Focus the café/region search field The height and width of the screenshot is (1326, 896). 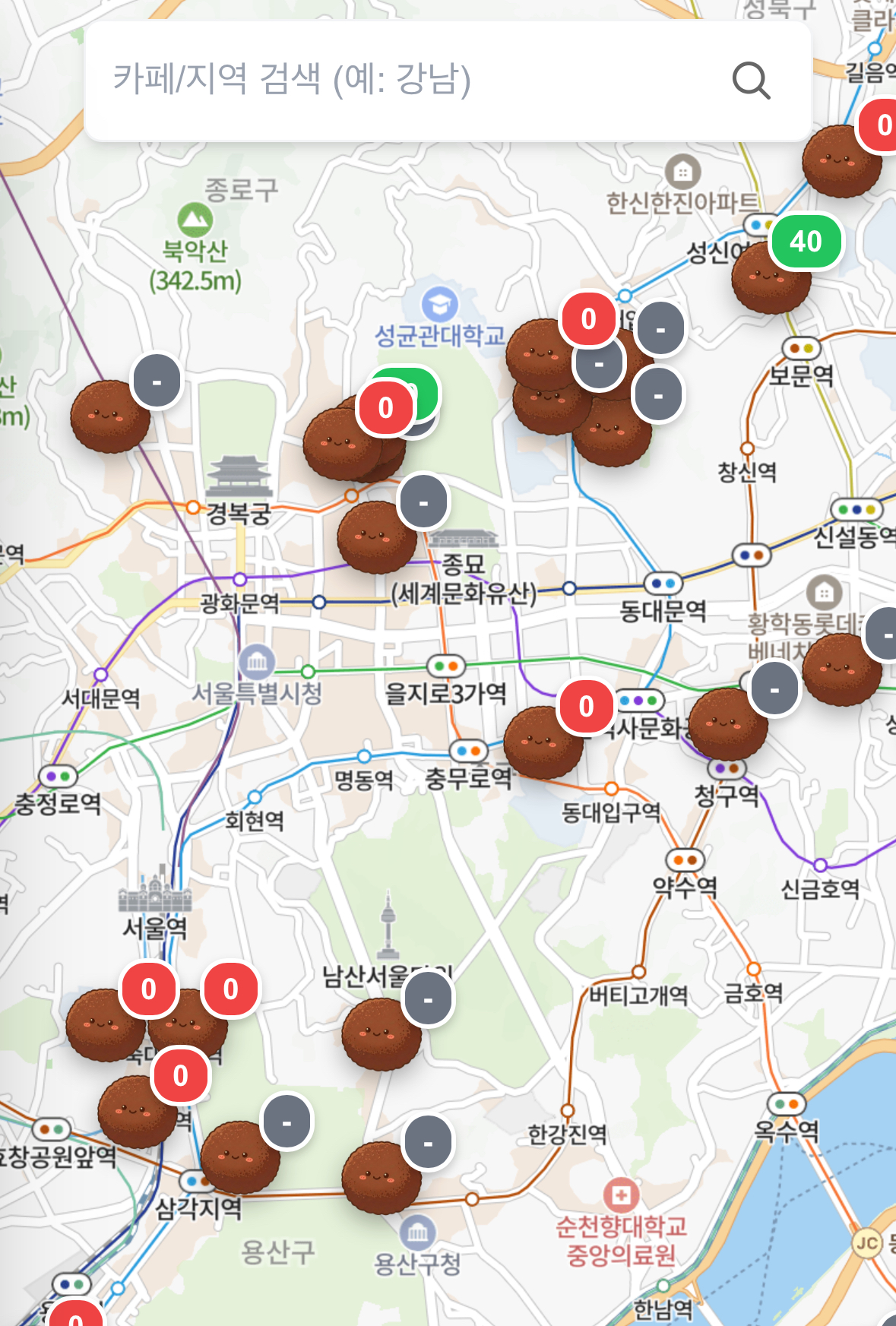click(x=410, y=81)
